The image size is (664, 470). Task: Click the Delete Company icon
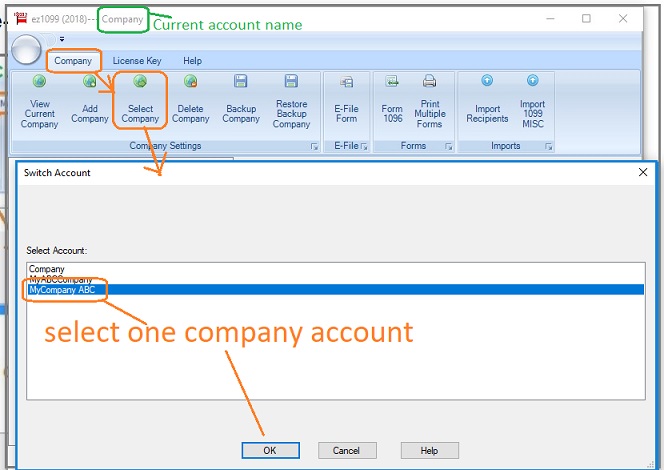coord(190,82)
